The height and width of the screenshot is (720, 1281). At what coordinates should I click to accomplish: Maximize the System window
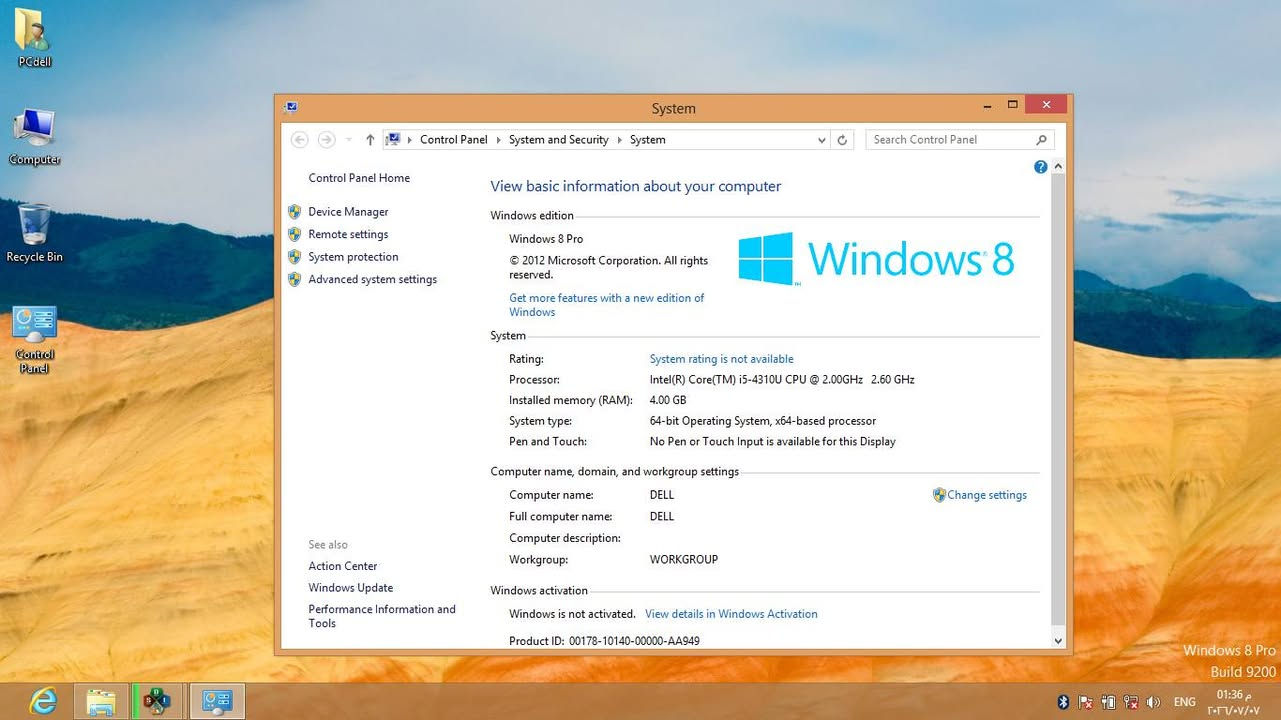(x=1012, y=104)
